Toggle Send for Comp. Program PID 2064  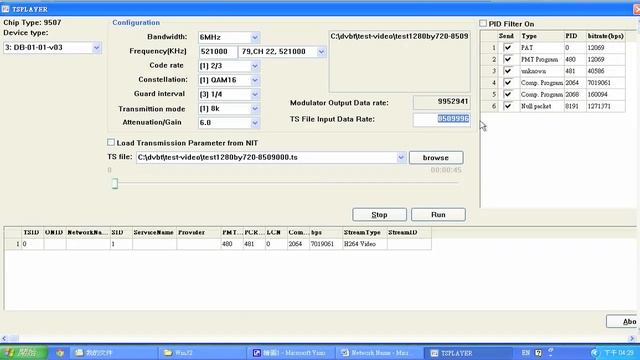click(x=508, y=83)
